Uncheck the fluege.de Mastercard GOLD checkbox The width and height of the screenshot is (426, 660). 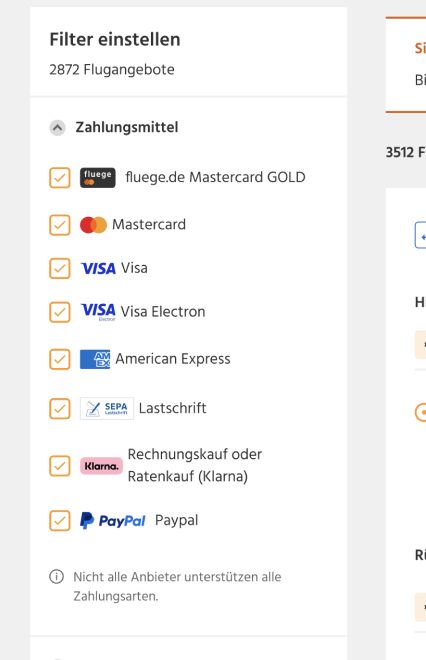(x=60, y=178)
